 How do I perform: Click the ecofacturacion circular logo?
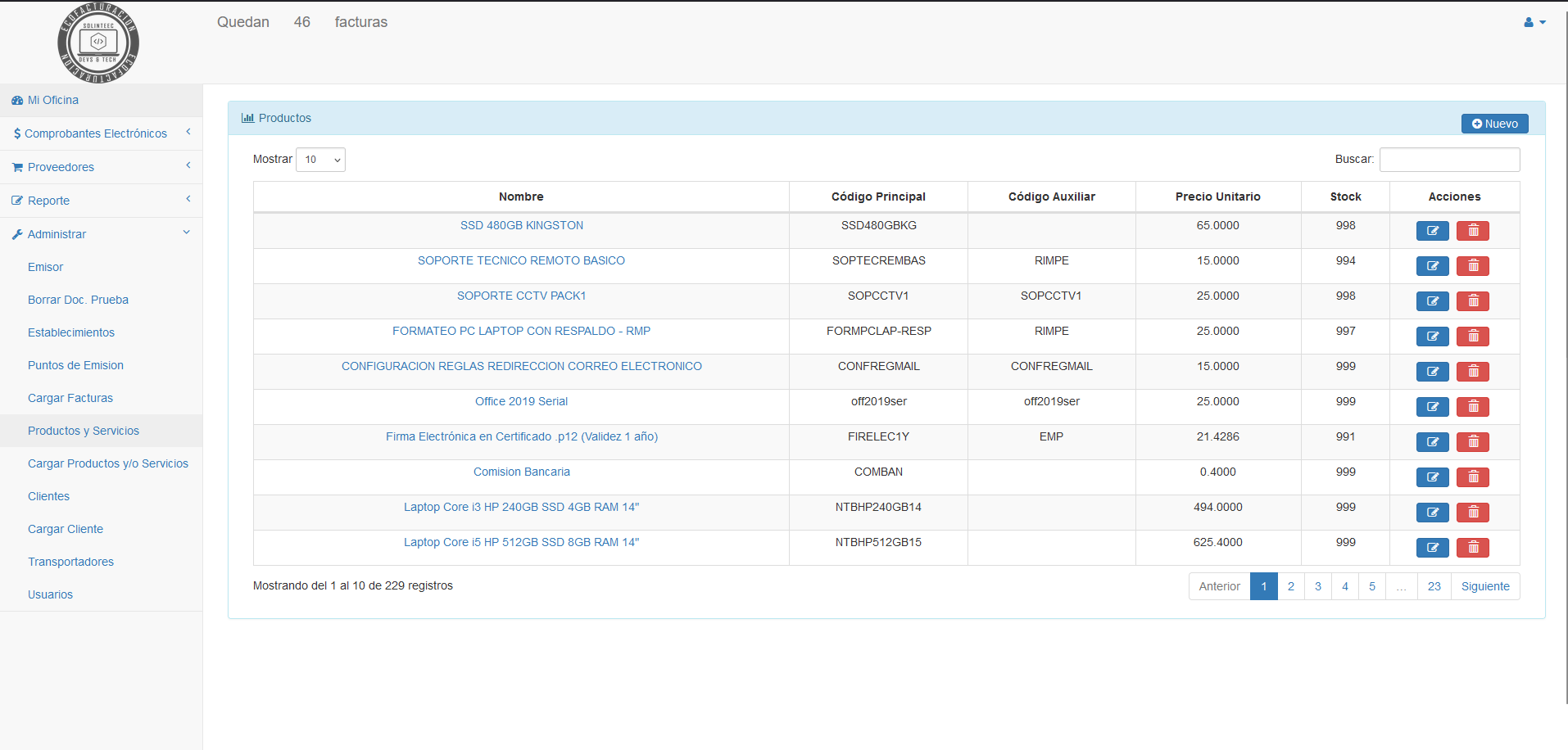tap(98, 43)
